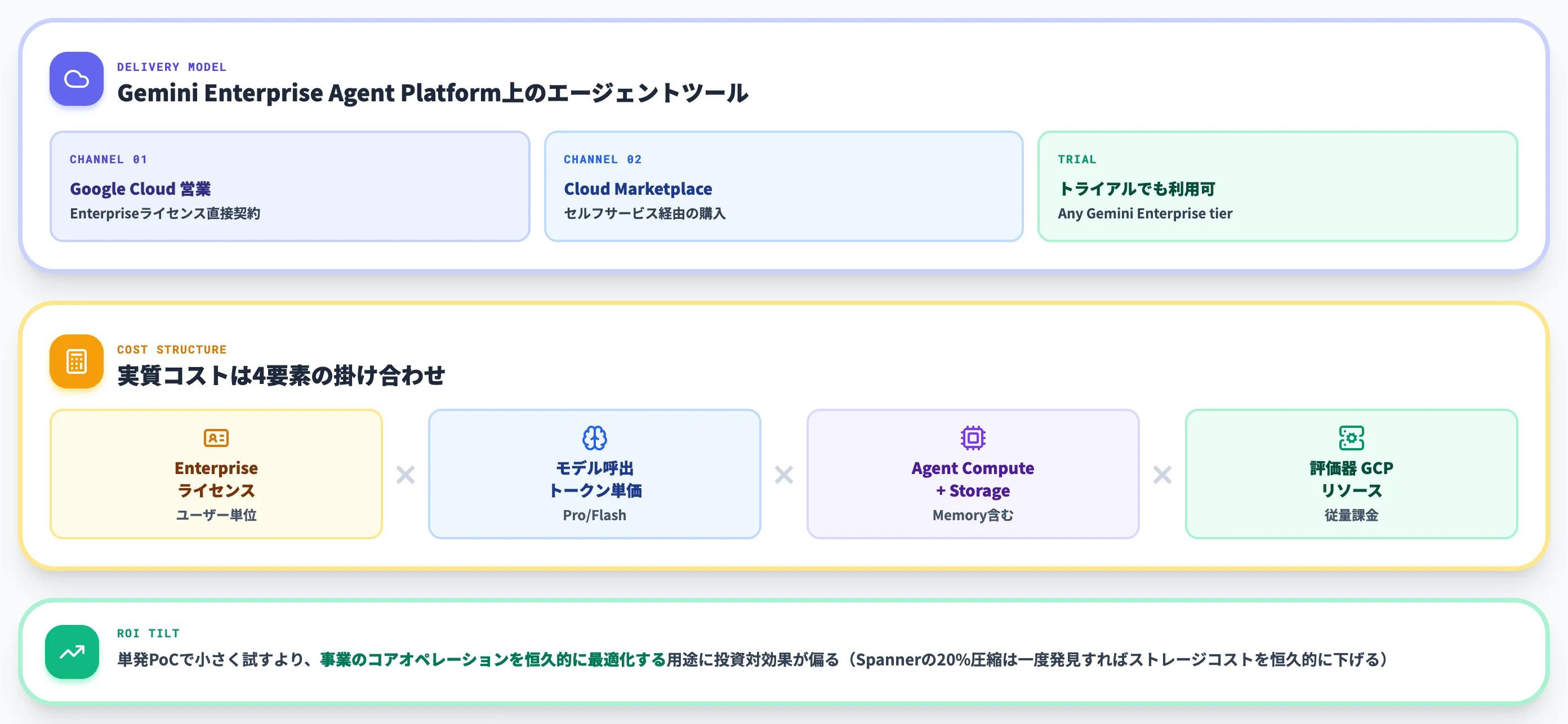Click the multiply sign after Enterprise ライセンス card
The image size is (1568, 724).
click(406, 475)
